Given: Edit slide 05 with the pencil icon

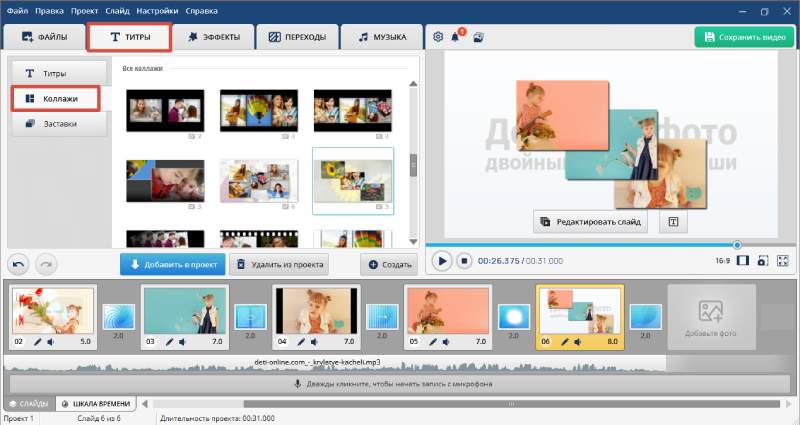Looking at the screenshot, I should (x=433, y=341).
